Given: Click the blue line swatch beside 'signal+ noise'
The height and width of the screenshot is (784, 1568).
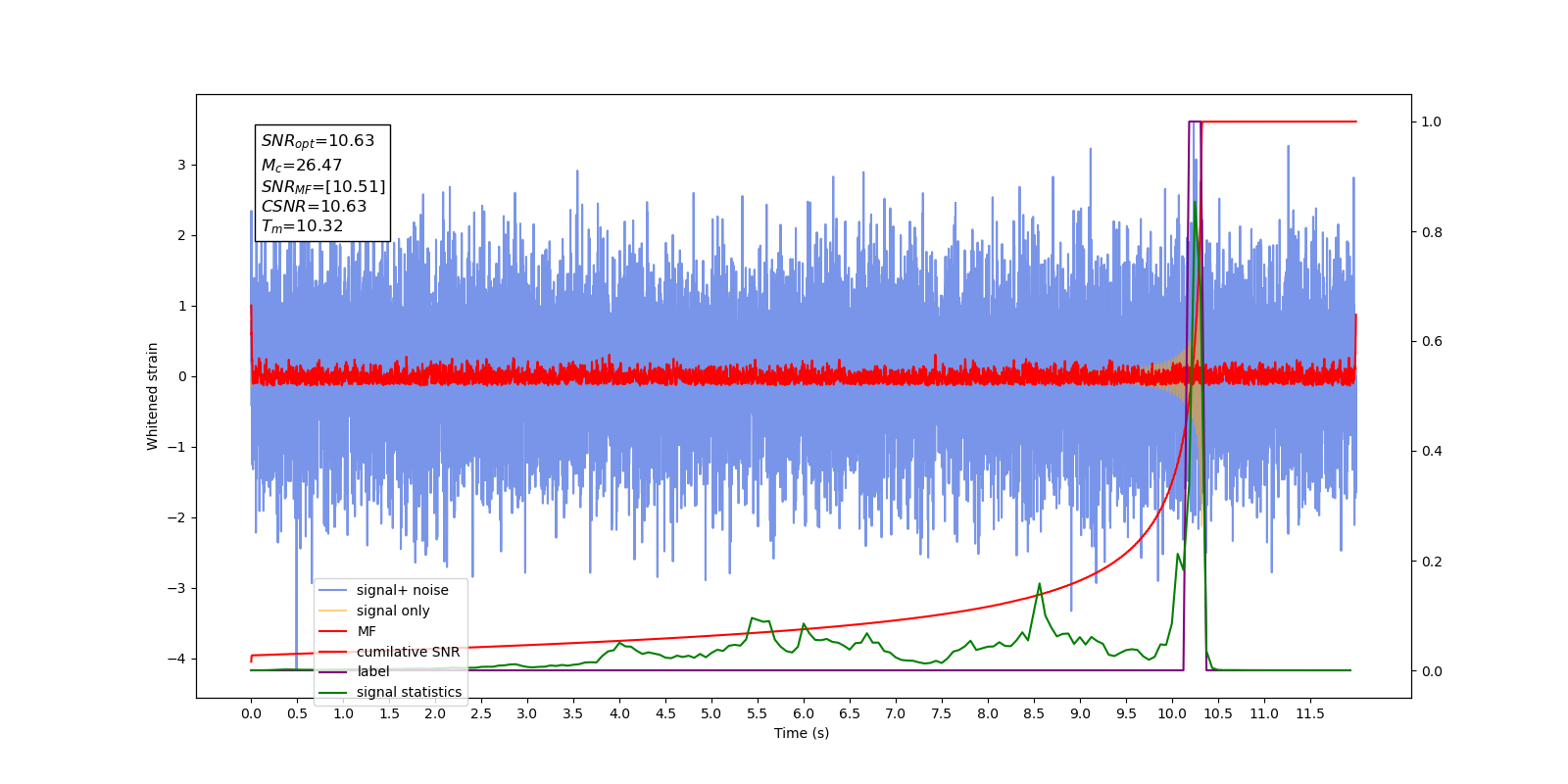Looking at the screenshot, I should tap(333, 590).
